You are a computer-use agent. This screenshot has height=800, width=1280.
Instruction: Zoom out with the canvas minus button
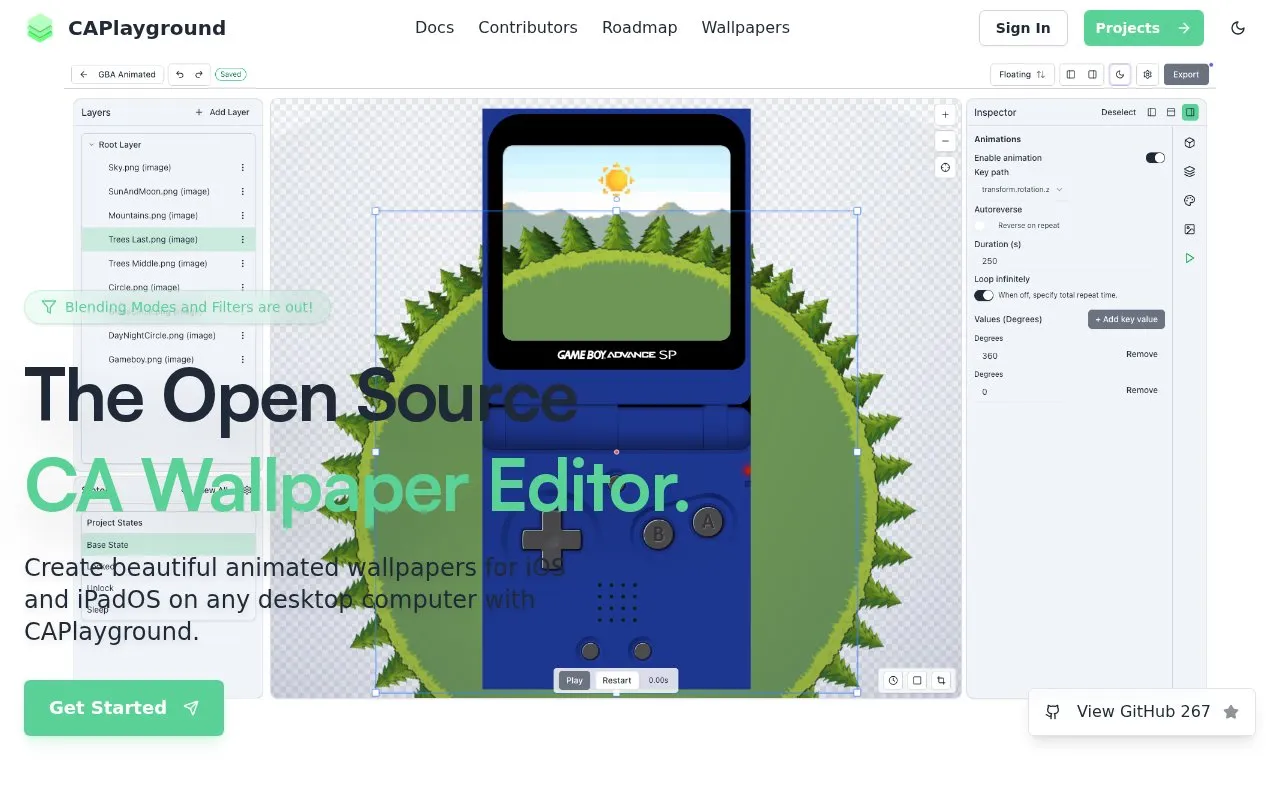(x=945, y=141)
